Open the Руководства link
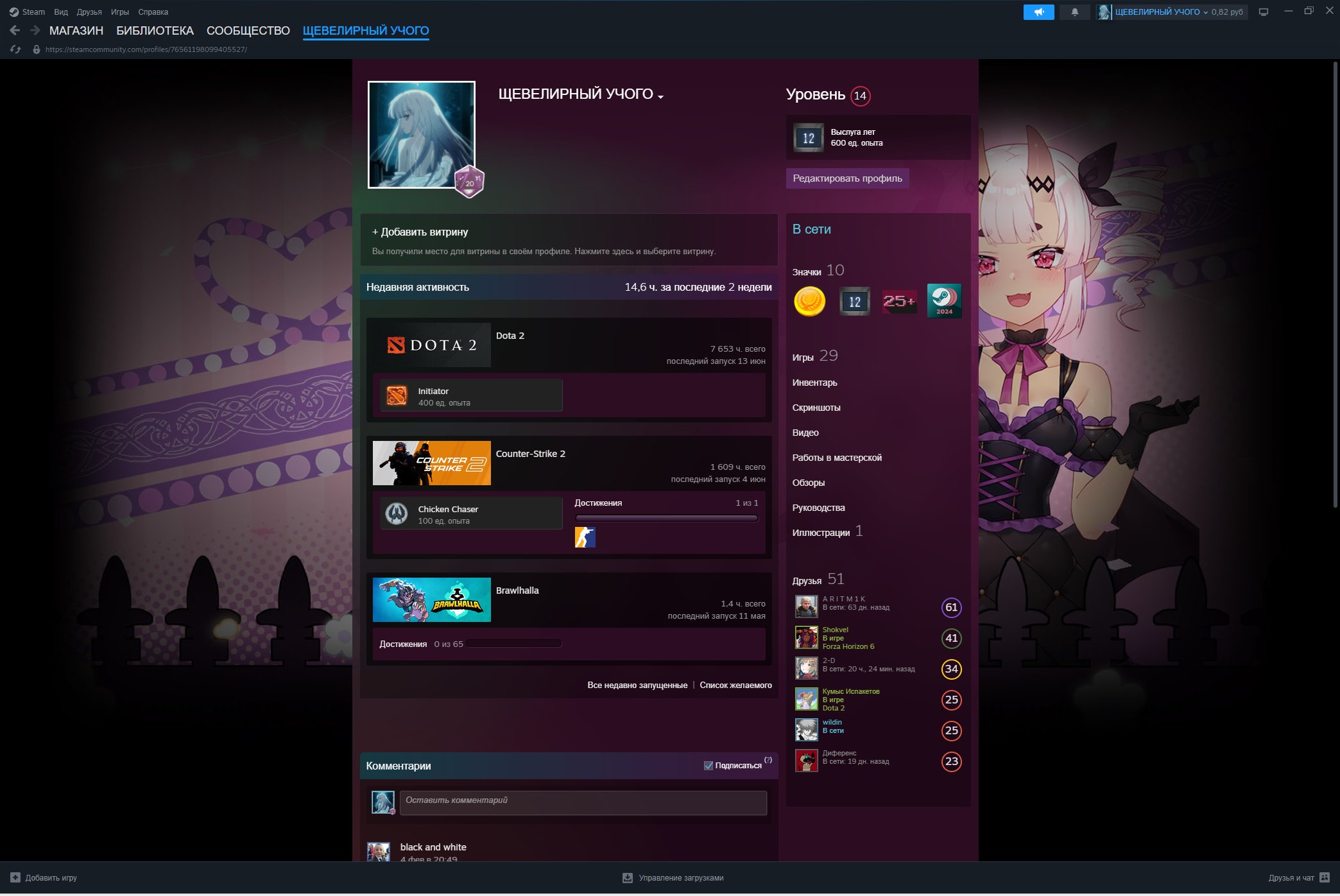This screenshot has height=896, width=1340. (818, 508)
